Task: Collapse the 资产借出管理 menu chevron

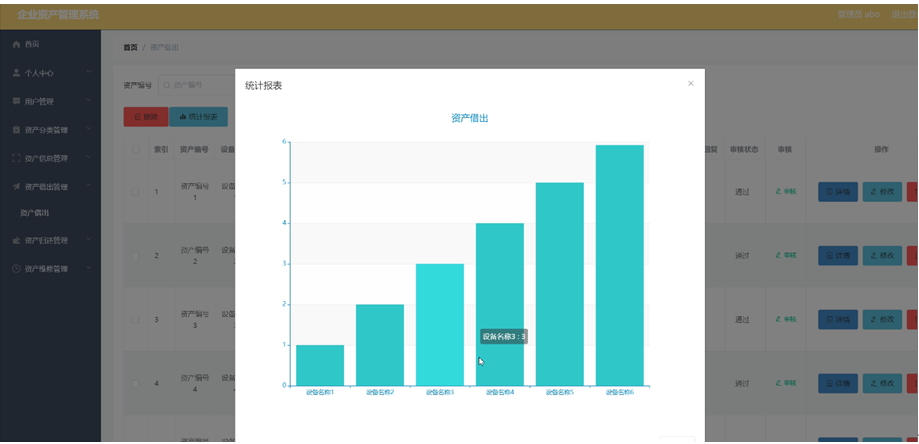Action: tap(89, 186)
